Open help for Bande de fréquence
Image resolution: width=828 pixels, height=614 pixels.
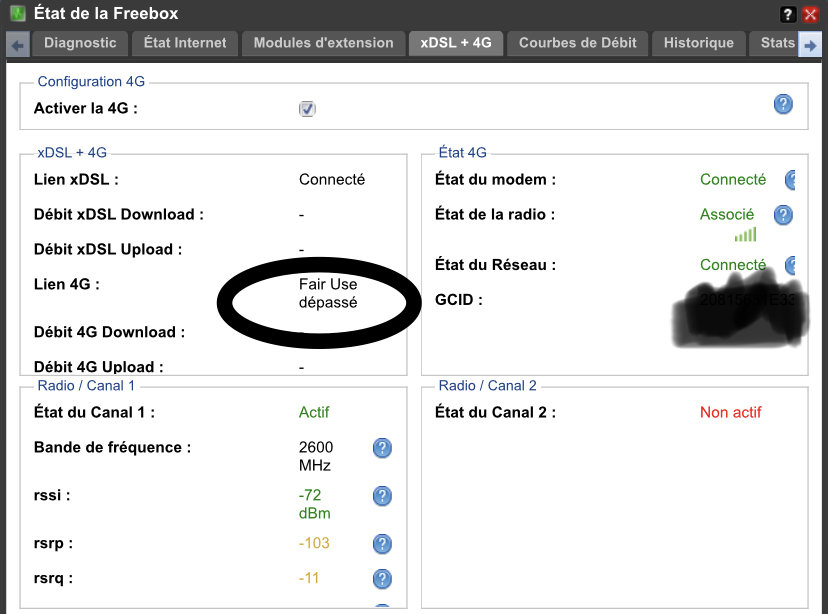[x=382, y=448]
